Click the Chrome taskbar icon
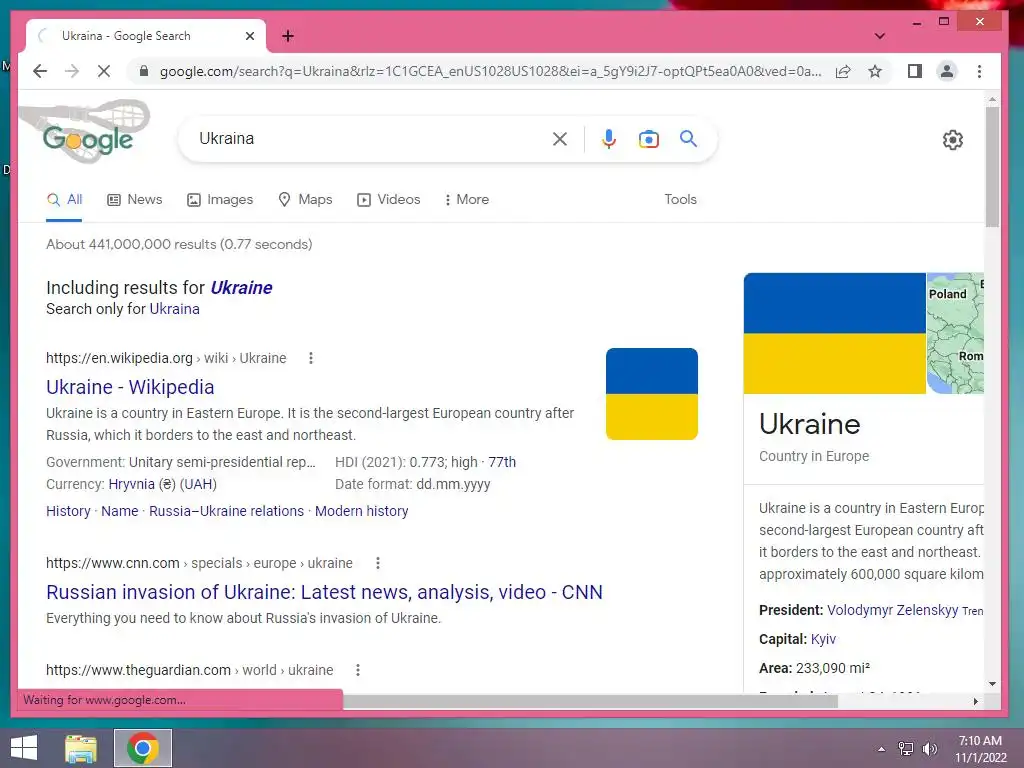 pyautogui.click(x=143, y=748)
